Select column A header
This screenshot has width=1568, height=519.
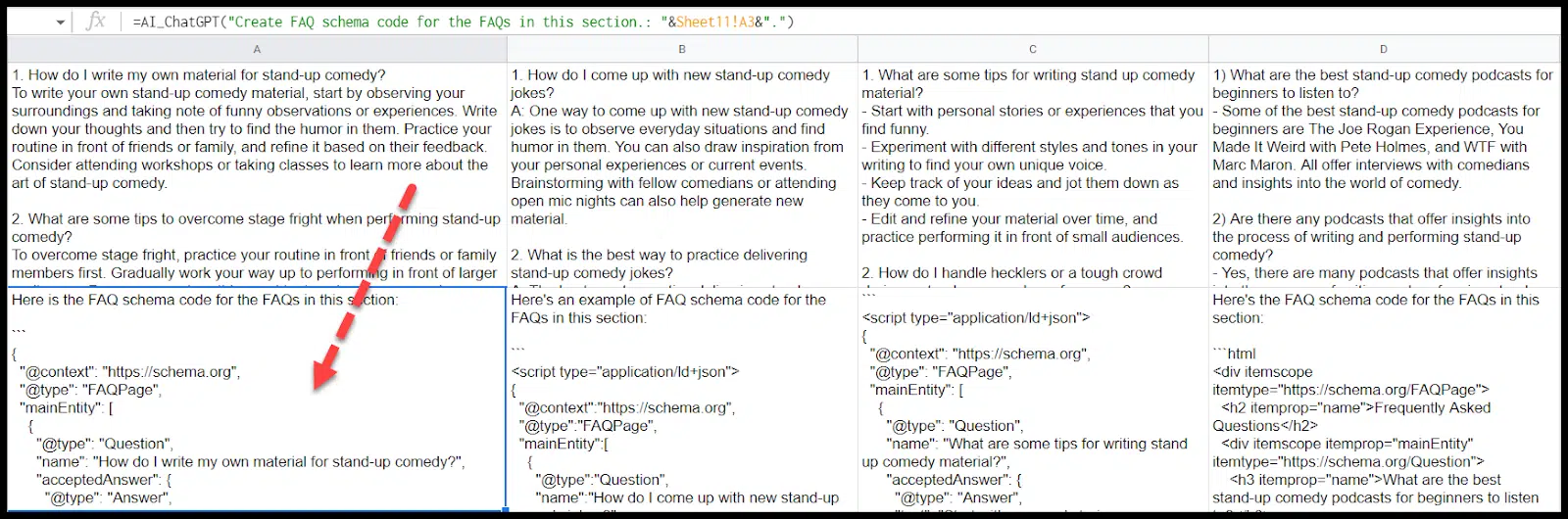coord(257,49)
